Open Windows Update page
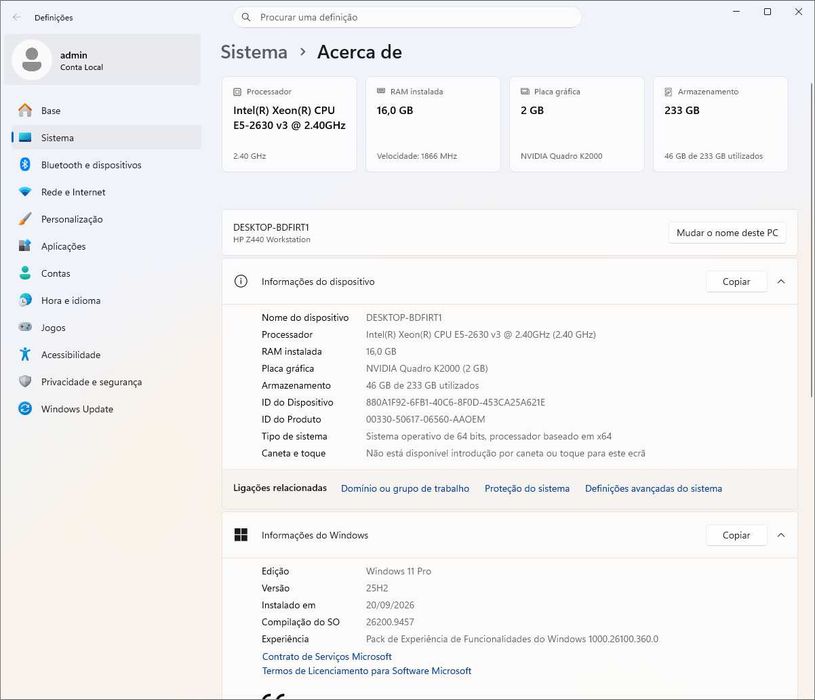Image resolution: width=815 pixels, height=700 pixels. (x=106, y=408)
